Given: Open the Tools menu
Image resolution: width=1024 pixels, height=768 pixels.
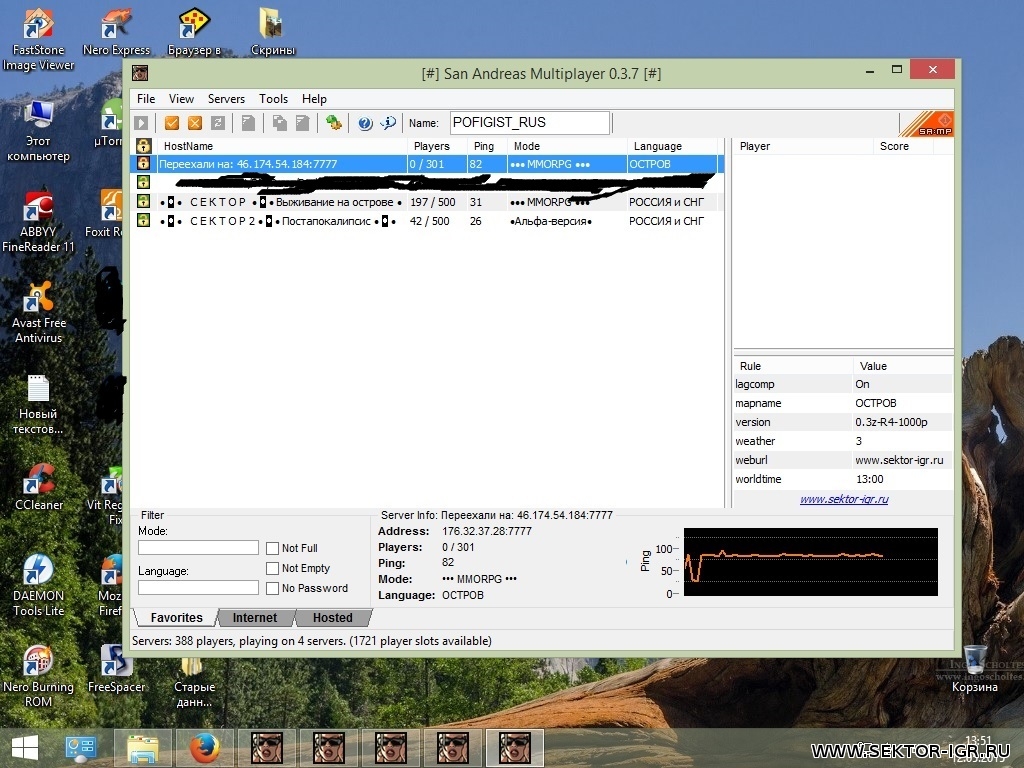Looking at the screenshot, I should click(x=273, y=99).
